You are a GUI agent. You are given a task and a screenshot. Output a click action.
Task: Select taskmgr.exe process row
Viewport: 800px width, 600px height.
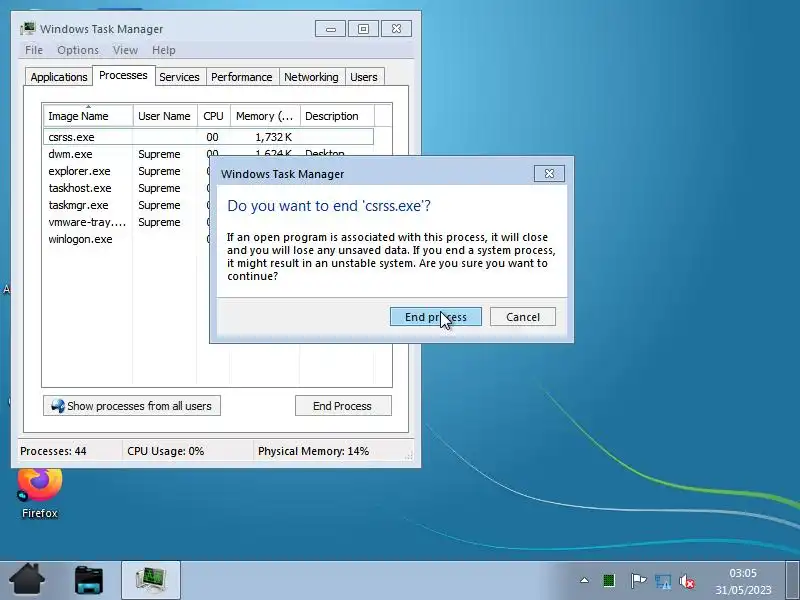[126, 205]
